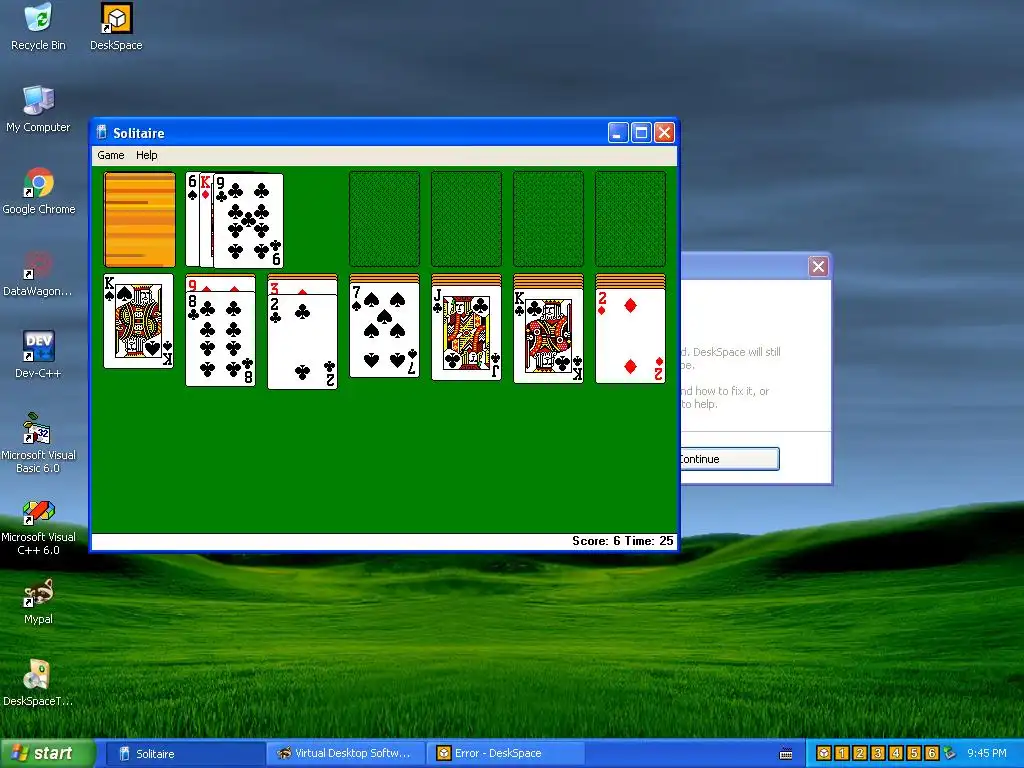Viewport: 1024px width, 768px height.
Task: Switch to Error - DeskSpace taskbar button
Action: coord(505,754)
